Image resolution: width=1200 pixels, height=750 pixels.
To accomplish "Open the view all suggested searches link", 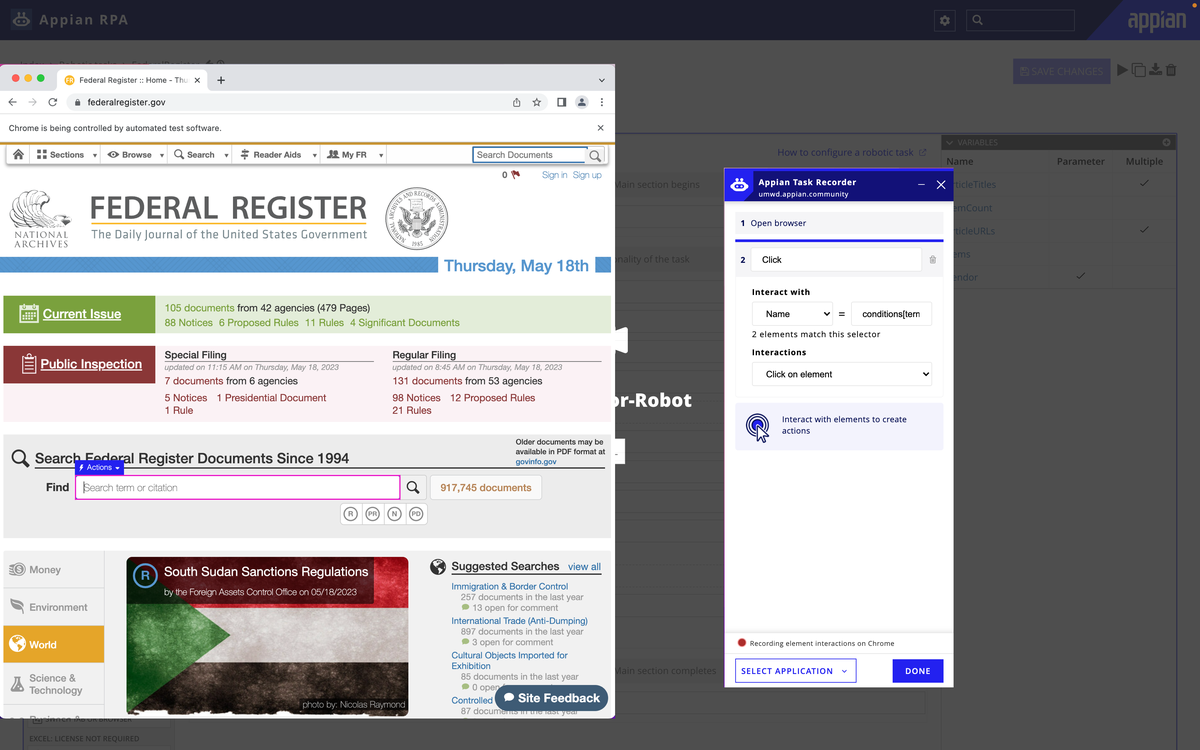I will click(584, 567).
